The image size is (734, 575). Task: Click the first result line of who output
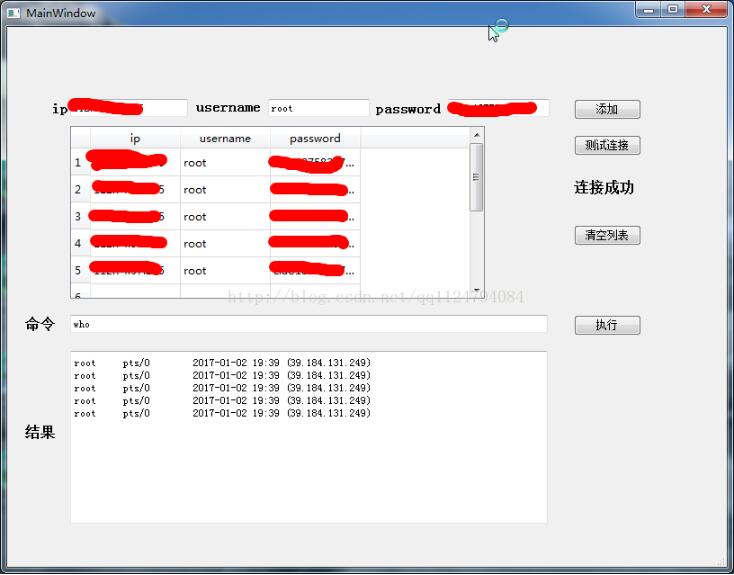tap(222, 363)
